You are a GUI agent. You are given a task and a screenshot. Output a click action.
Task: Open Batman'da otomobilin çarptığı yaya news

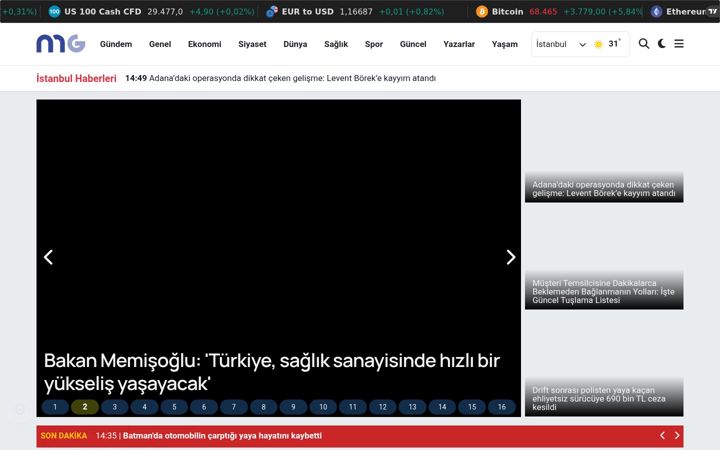pyautogui.click(x=222, y=436)
